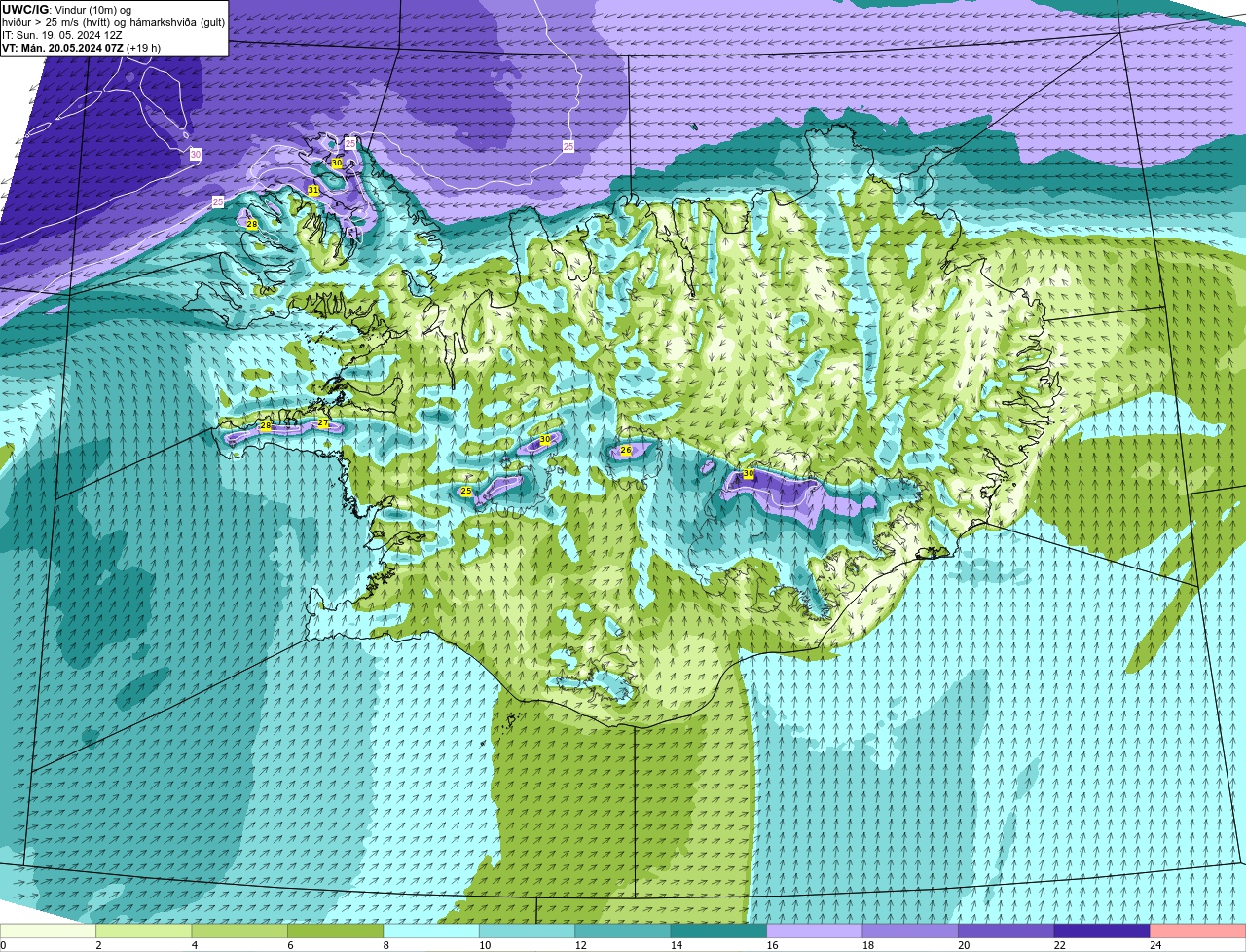Click the UWC/IG title line in header box
The image size is (1246, 952).
tap(67, 10)
